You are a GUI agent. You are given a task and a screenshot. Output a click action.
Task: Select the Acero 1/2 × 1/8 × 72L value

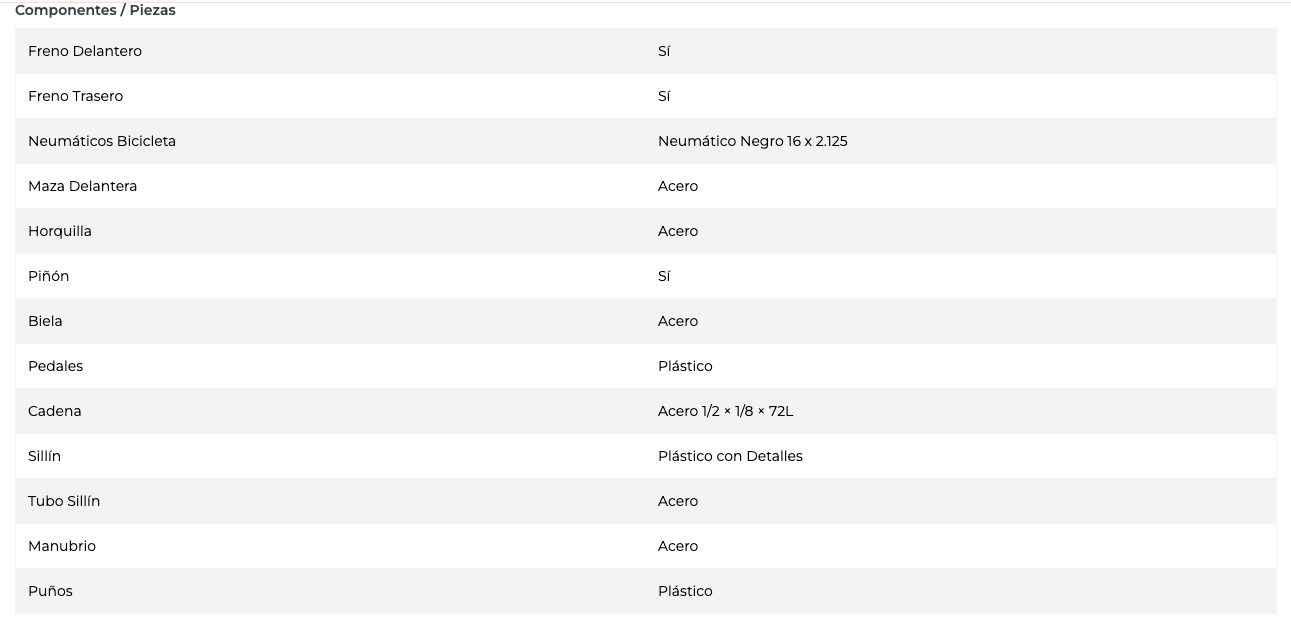[x=725, y=411]
